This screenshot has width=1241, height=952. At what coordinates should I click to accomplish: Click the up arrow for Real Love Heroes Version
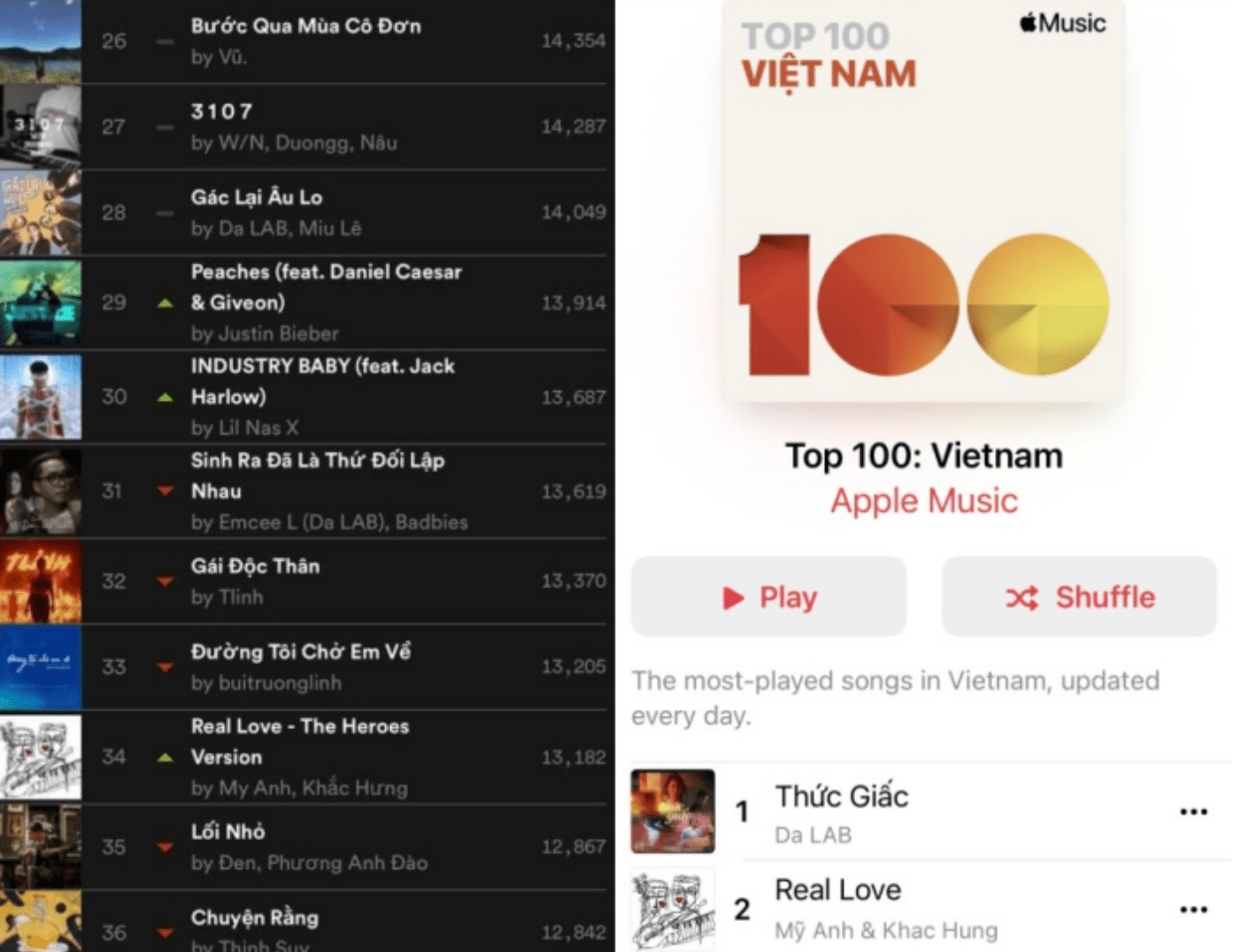tap(165, 757)
